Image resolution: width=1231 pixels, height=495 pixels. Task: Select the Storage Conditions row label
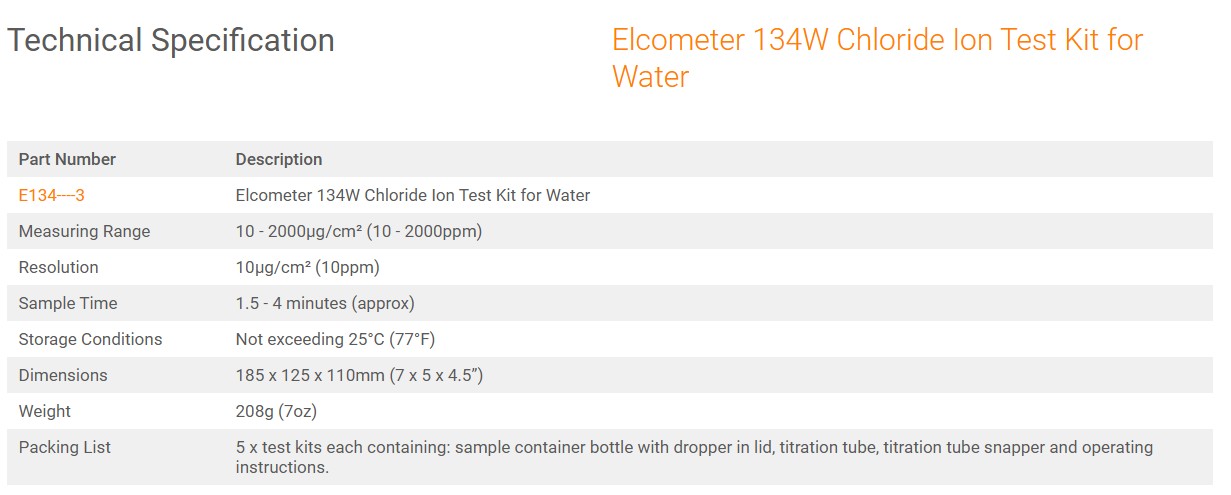point(90,339)
